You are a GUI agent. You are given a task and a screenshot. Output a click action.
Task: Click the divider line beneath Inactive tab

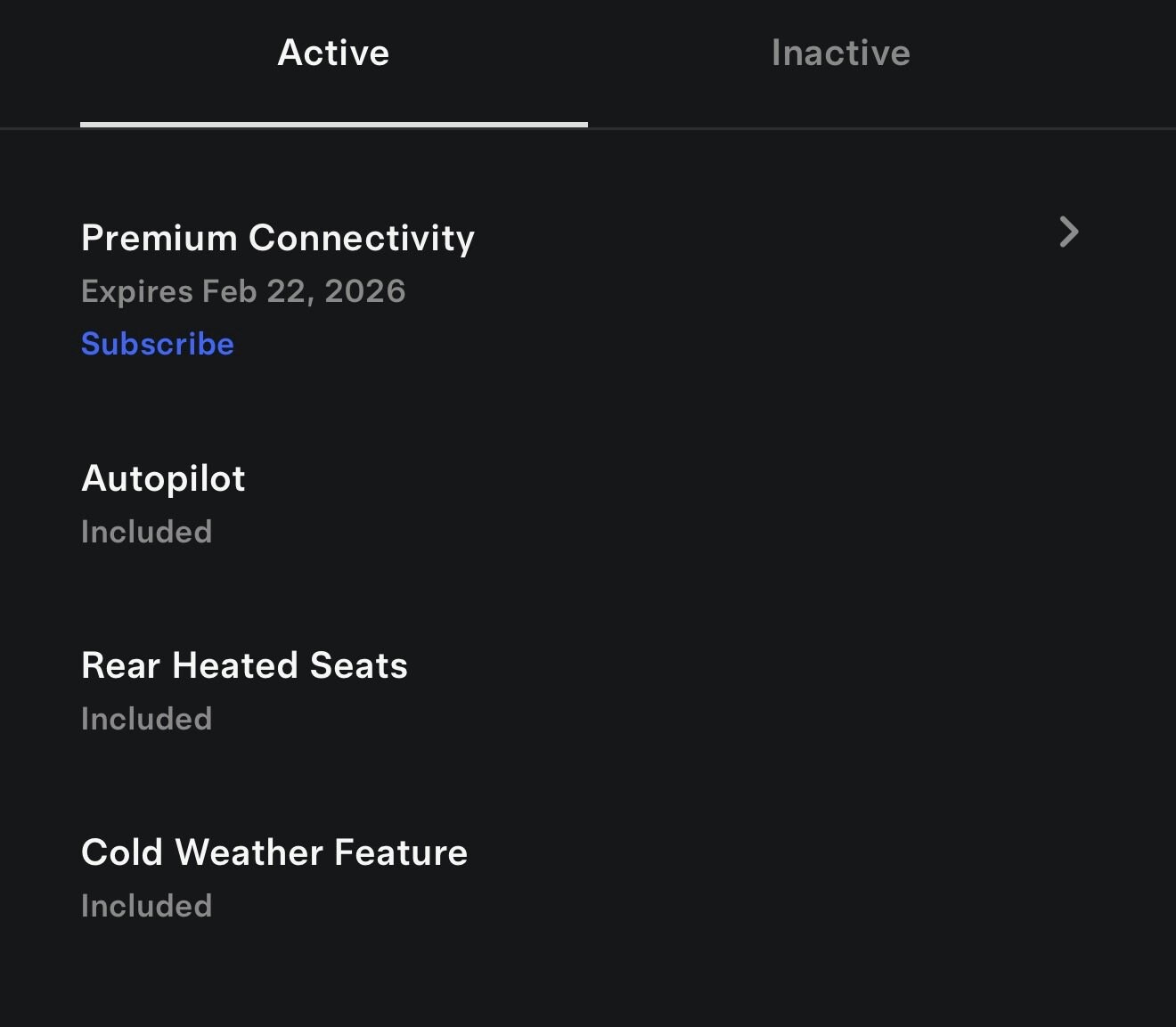coord(840,128)
